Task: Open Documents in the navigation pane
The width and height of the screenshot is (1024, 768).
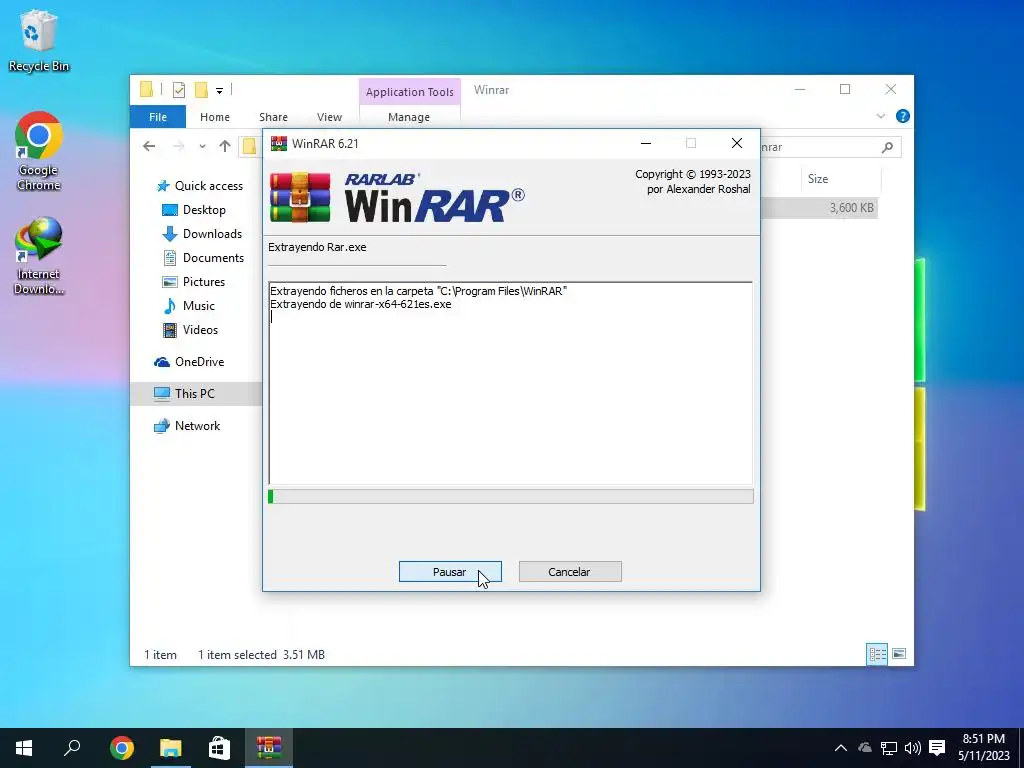Action: [x=203, y=258]
